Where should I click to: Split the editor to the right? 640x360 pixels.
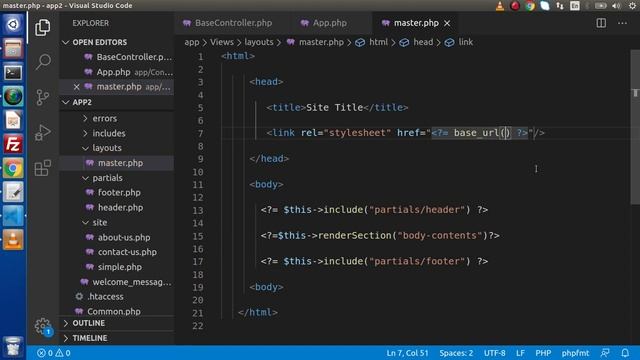pos(601,23)
